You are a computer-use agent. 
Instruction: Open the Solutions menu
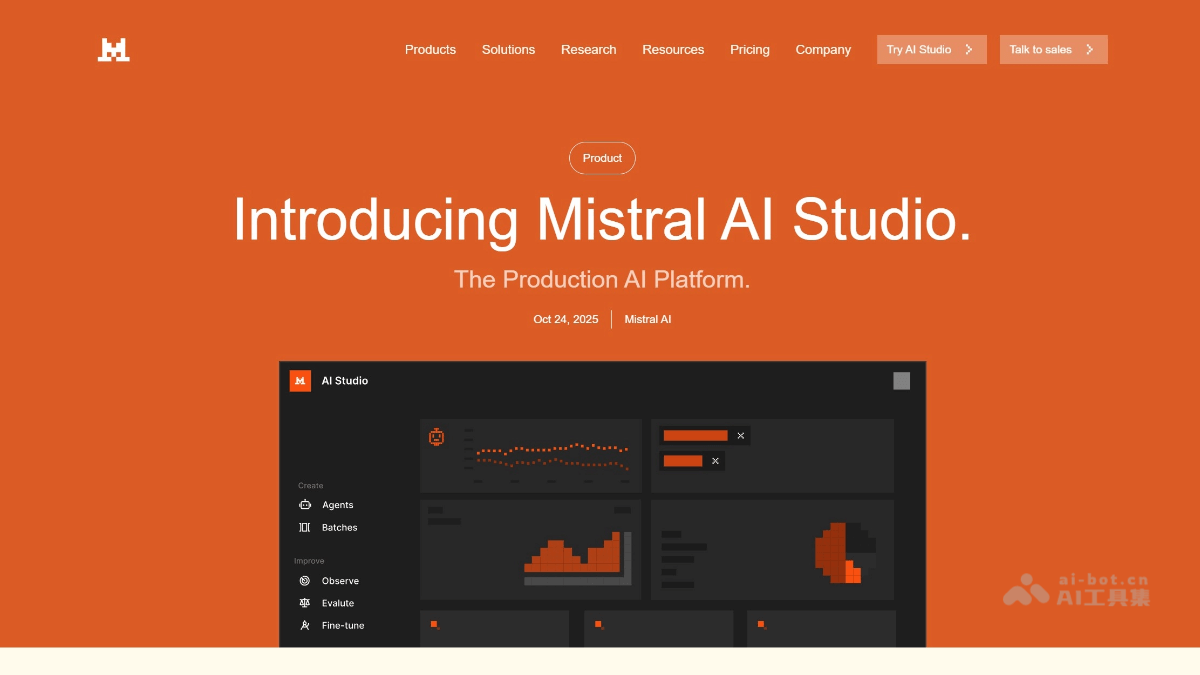tap(508, 49)
